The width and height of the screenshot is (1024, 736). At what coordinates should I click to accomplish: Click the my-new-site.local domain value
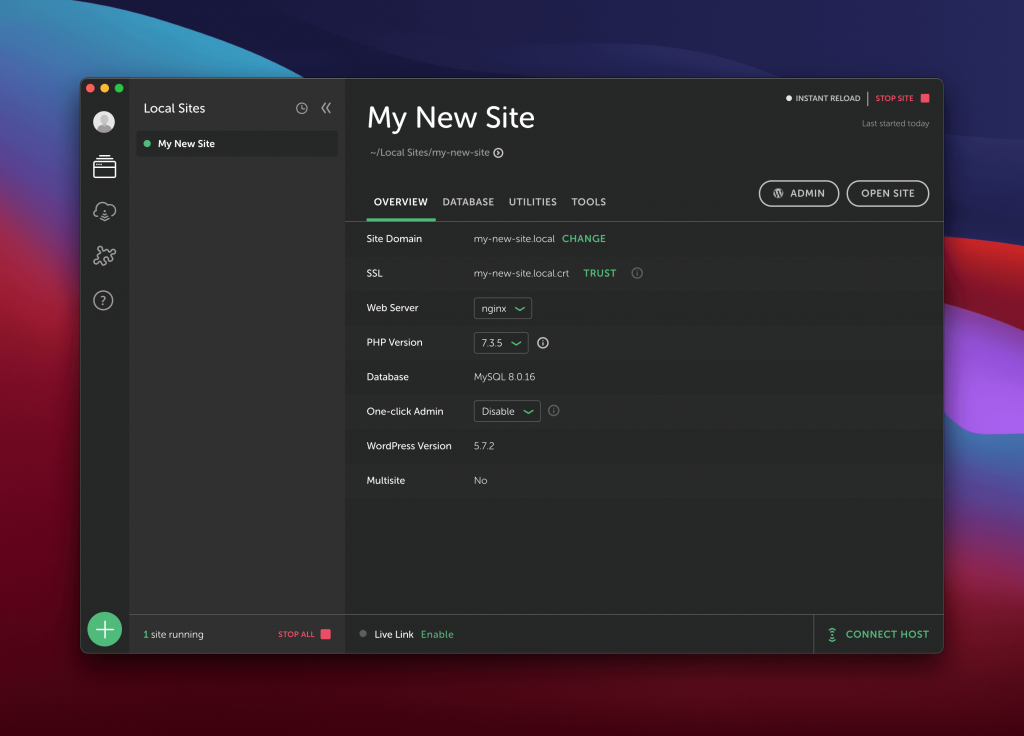click(514, 239)
